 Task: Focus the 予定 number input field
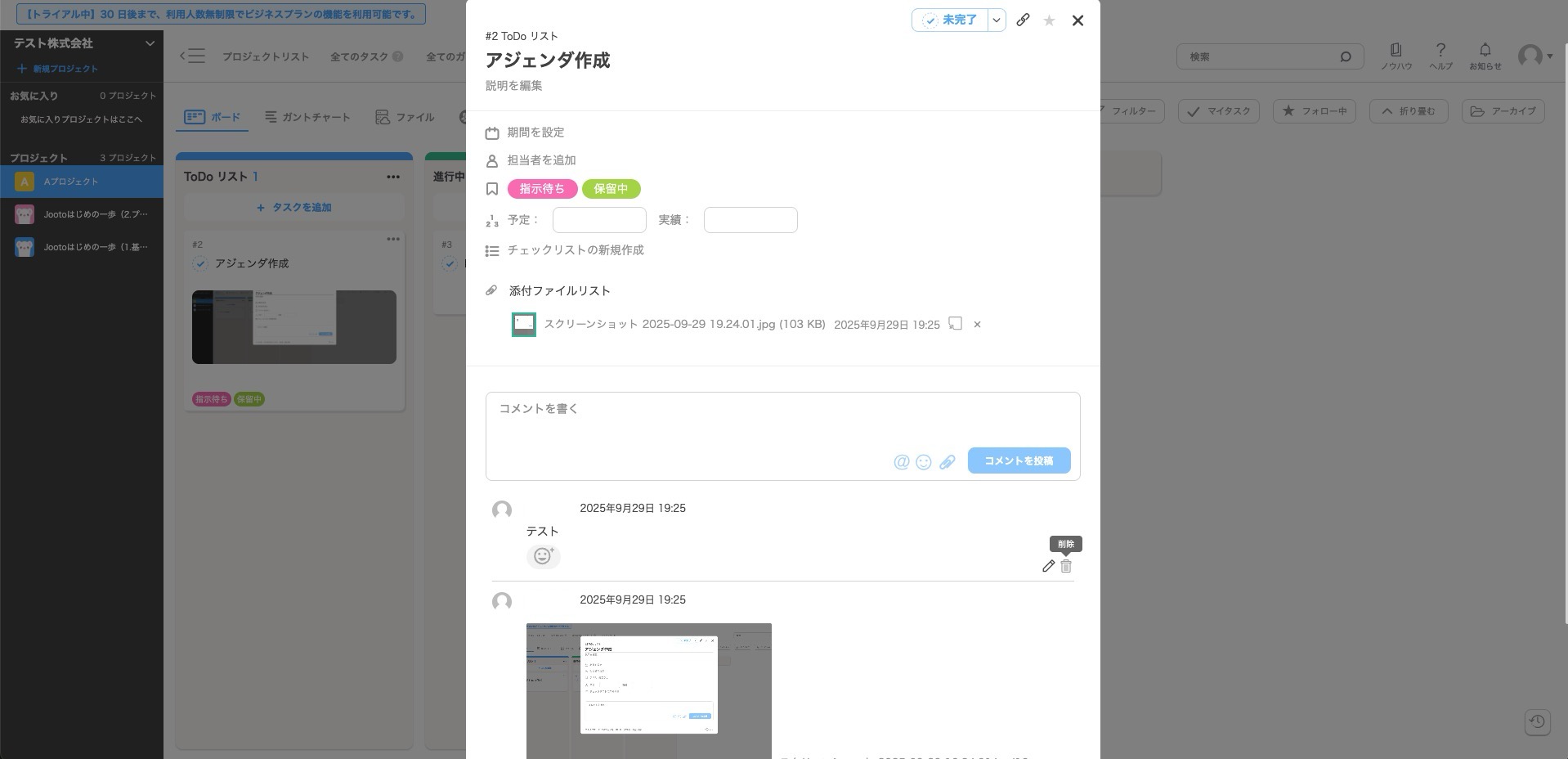coord(599,220)
